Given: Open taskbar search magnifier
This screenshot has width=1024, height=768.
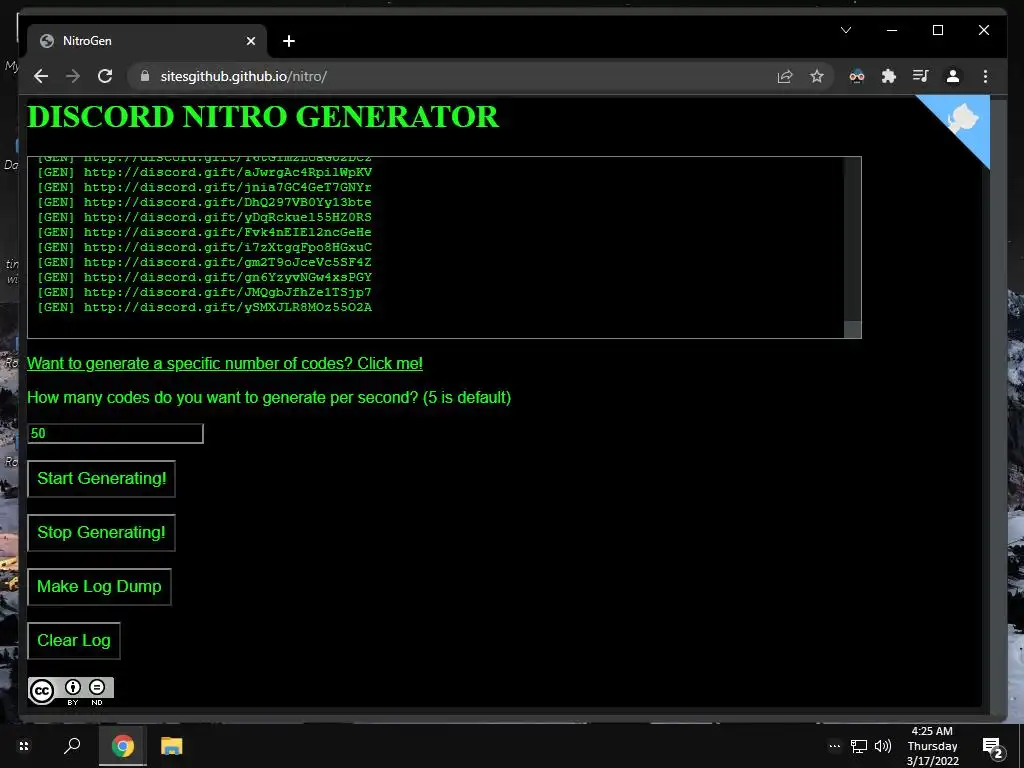Looking at the screenshot, I should click(x=72, y=746).
